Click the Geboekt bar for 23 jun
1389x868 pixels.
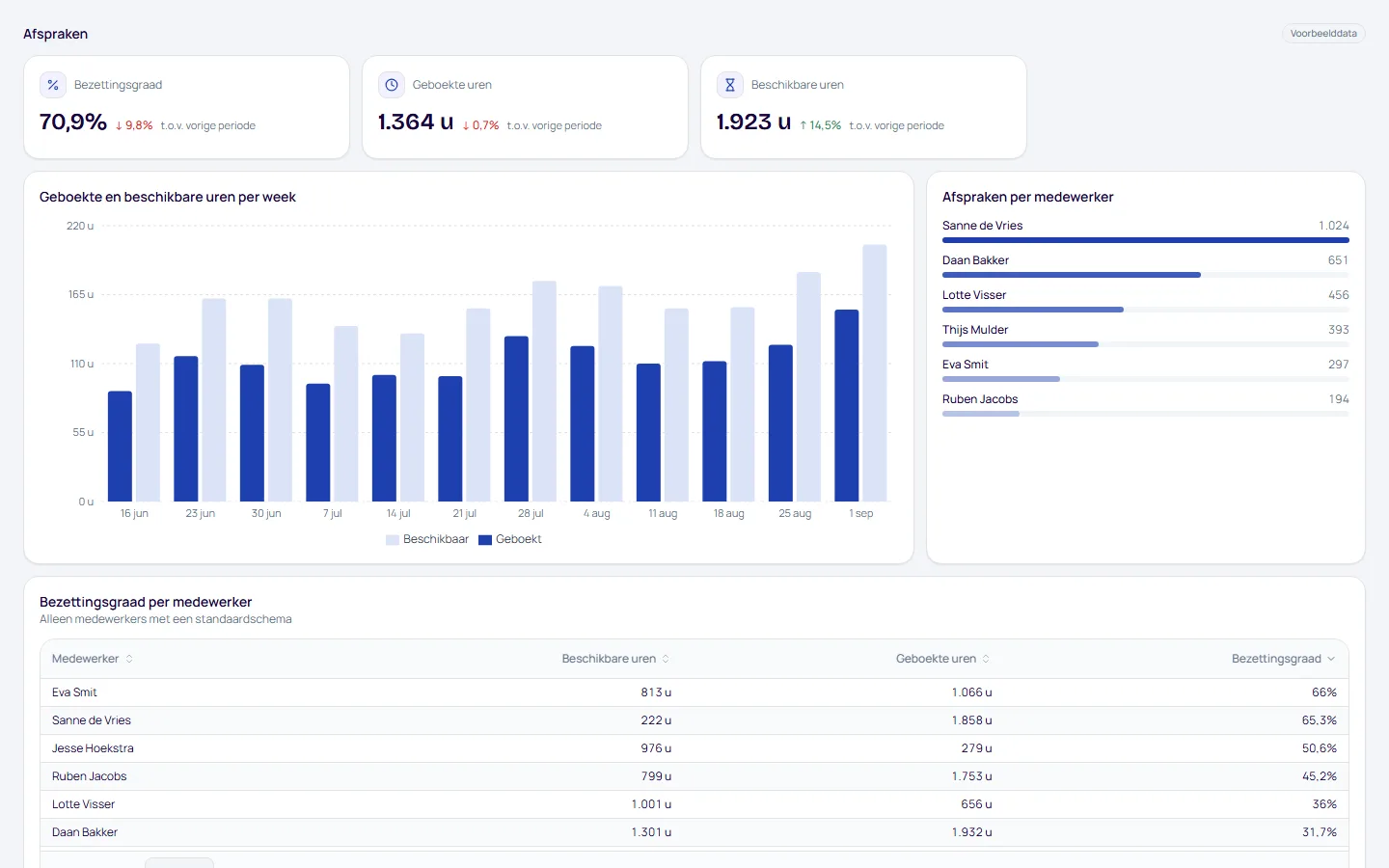pyautogui.click(x=186, y=428)
